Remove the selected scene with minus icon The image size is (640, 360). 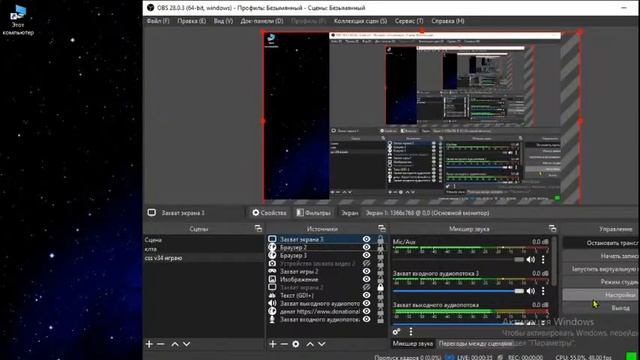click(160, 344)
